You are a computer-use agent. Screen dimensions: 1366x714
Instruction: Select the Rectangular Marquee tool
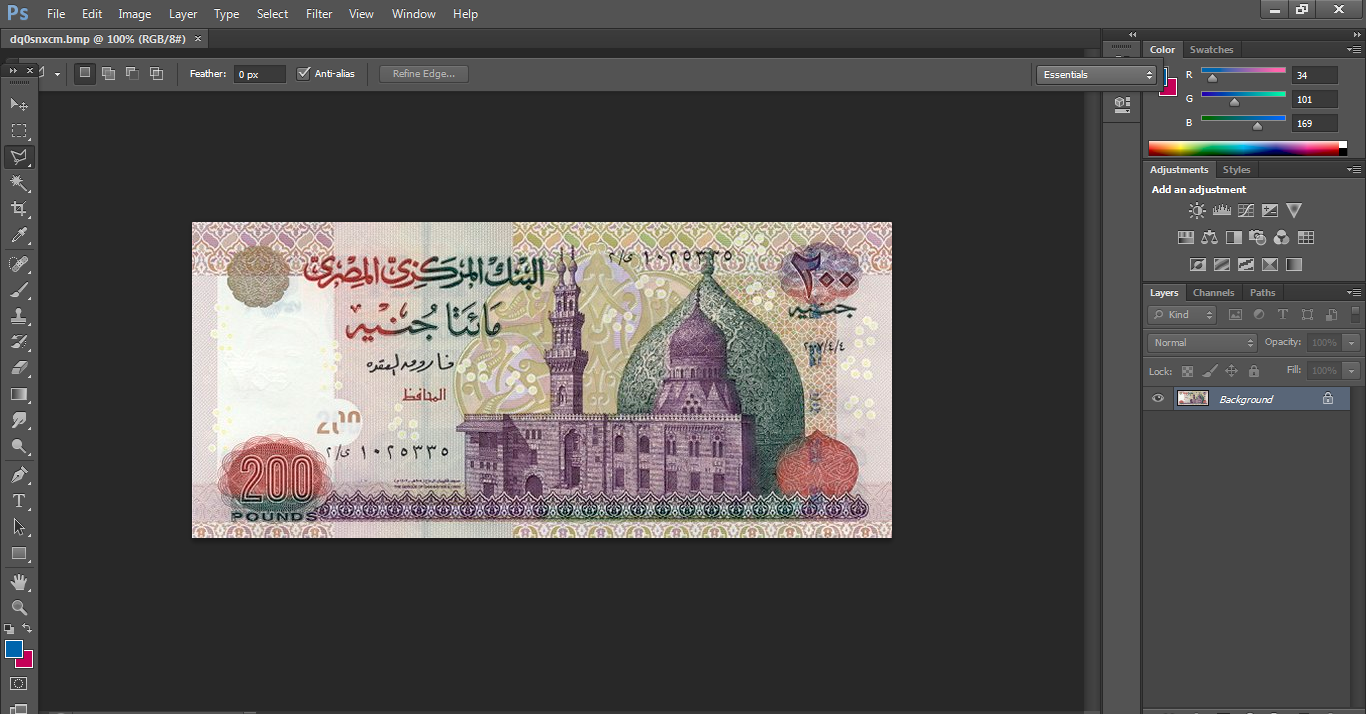[x=19, y=131]
